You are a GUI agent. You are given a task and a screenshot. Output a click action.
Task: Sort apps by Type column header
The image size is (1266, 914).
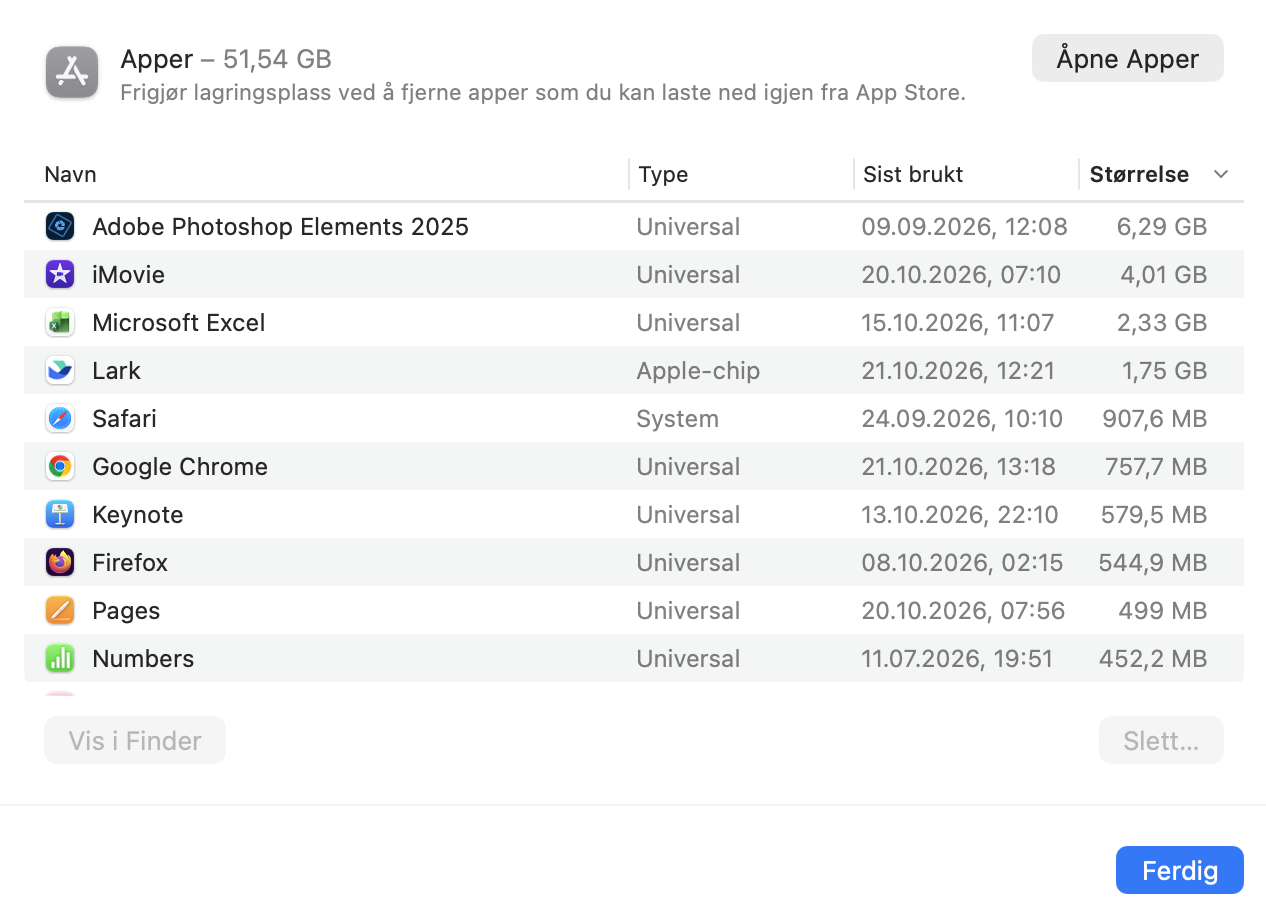663,175
